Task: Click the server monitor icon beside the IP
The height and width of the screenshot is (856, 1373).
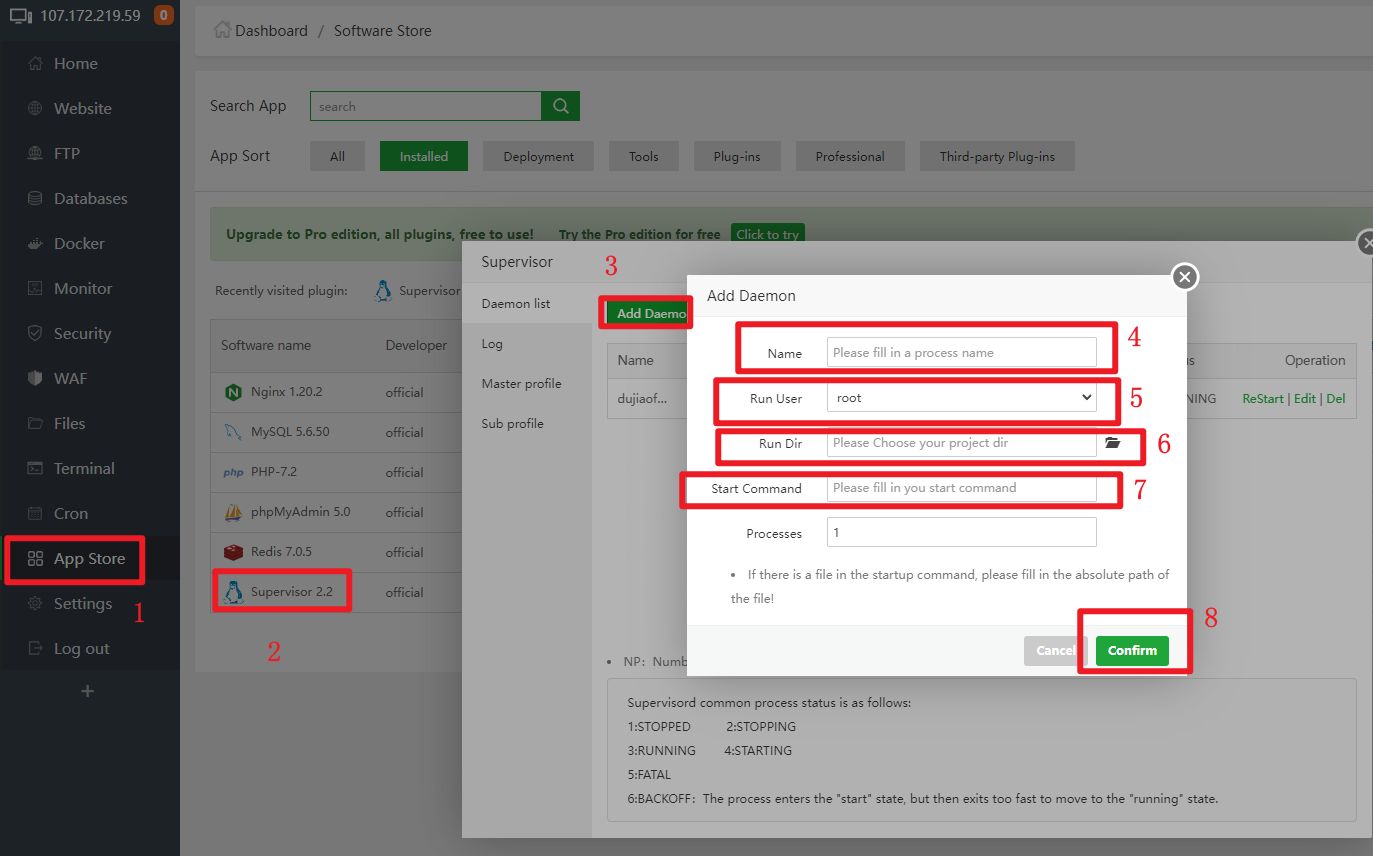Action: [x=21, y=16]
